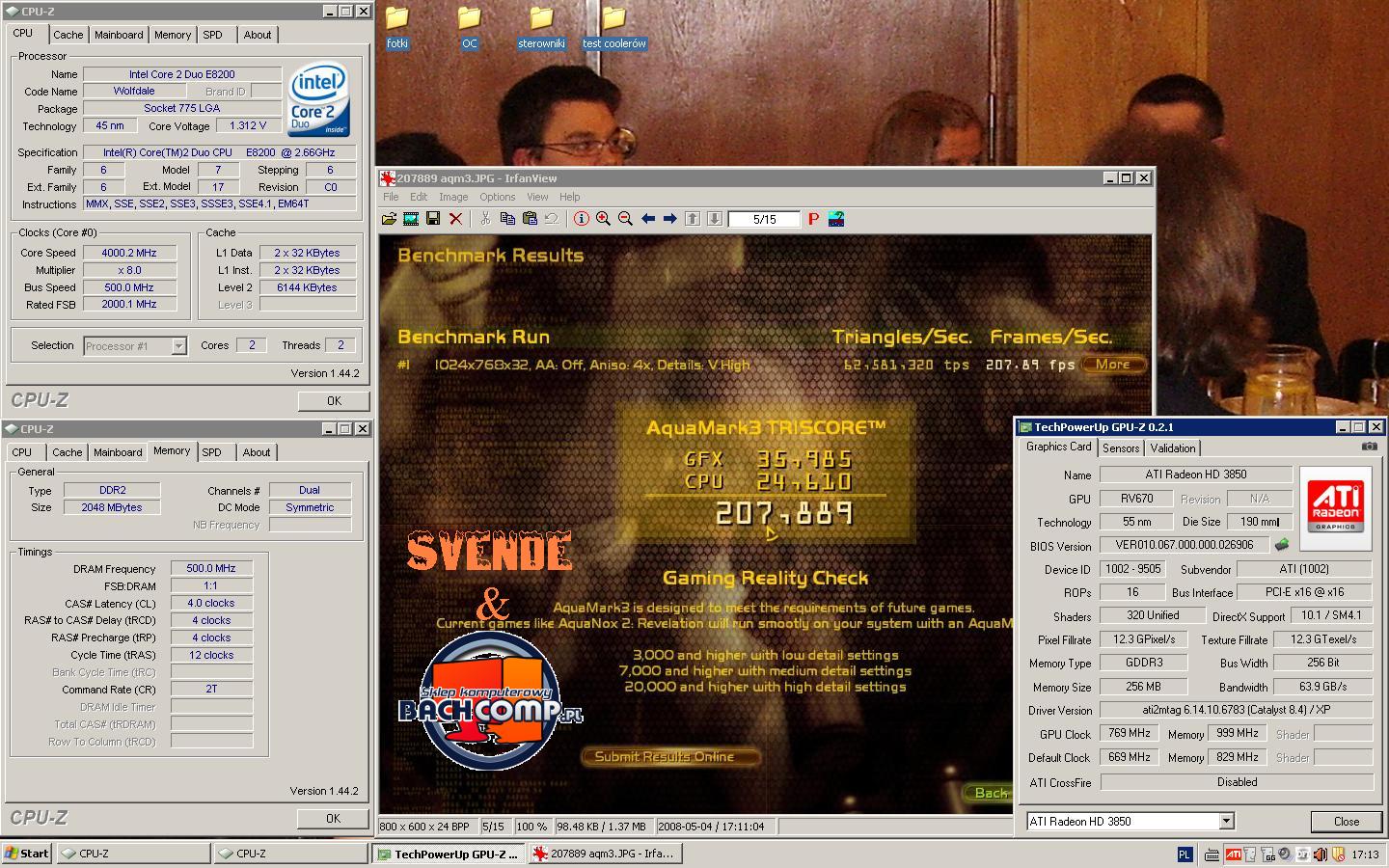Paste with the clipboard icon in IrfanView
This screenshot has height=868, width=1389.
click(x=530, y=219)
